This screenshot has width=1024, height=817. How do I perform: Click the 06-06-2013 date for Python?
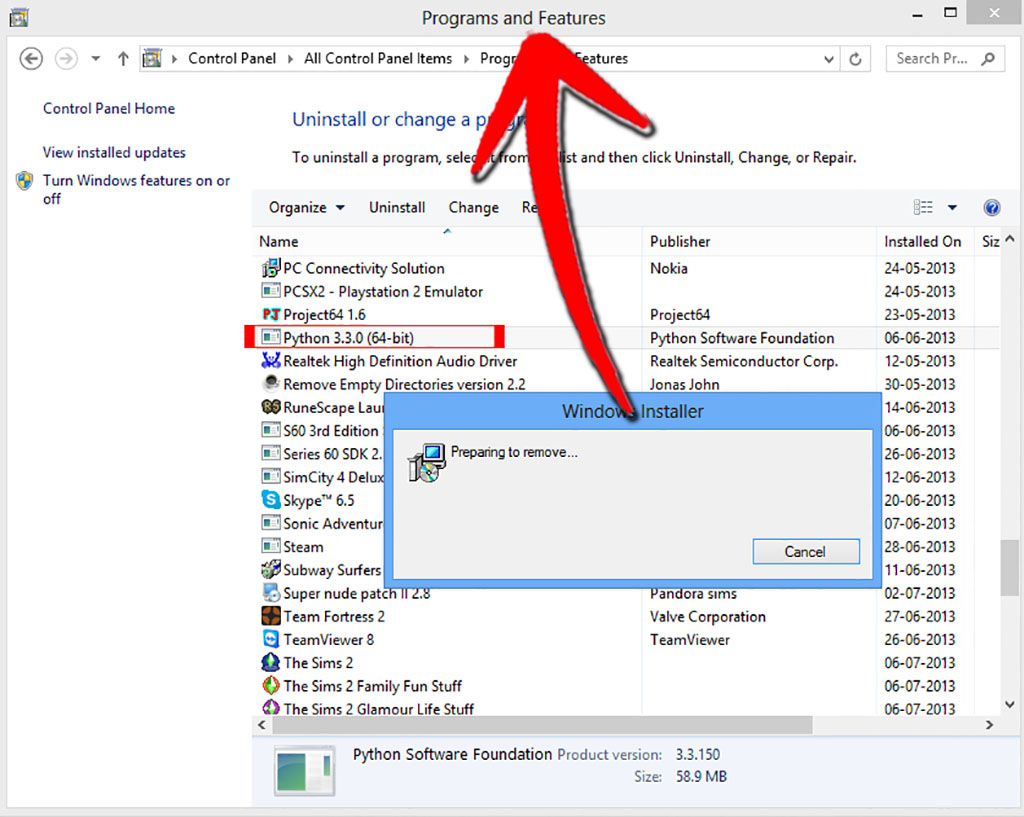point(920,338)
